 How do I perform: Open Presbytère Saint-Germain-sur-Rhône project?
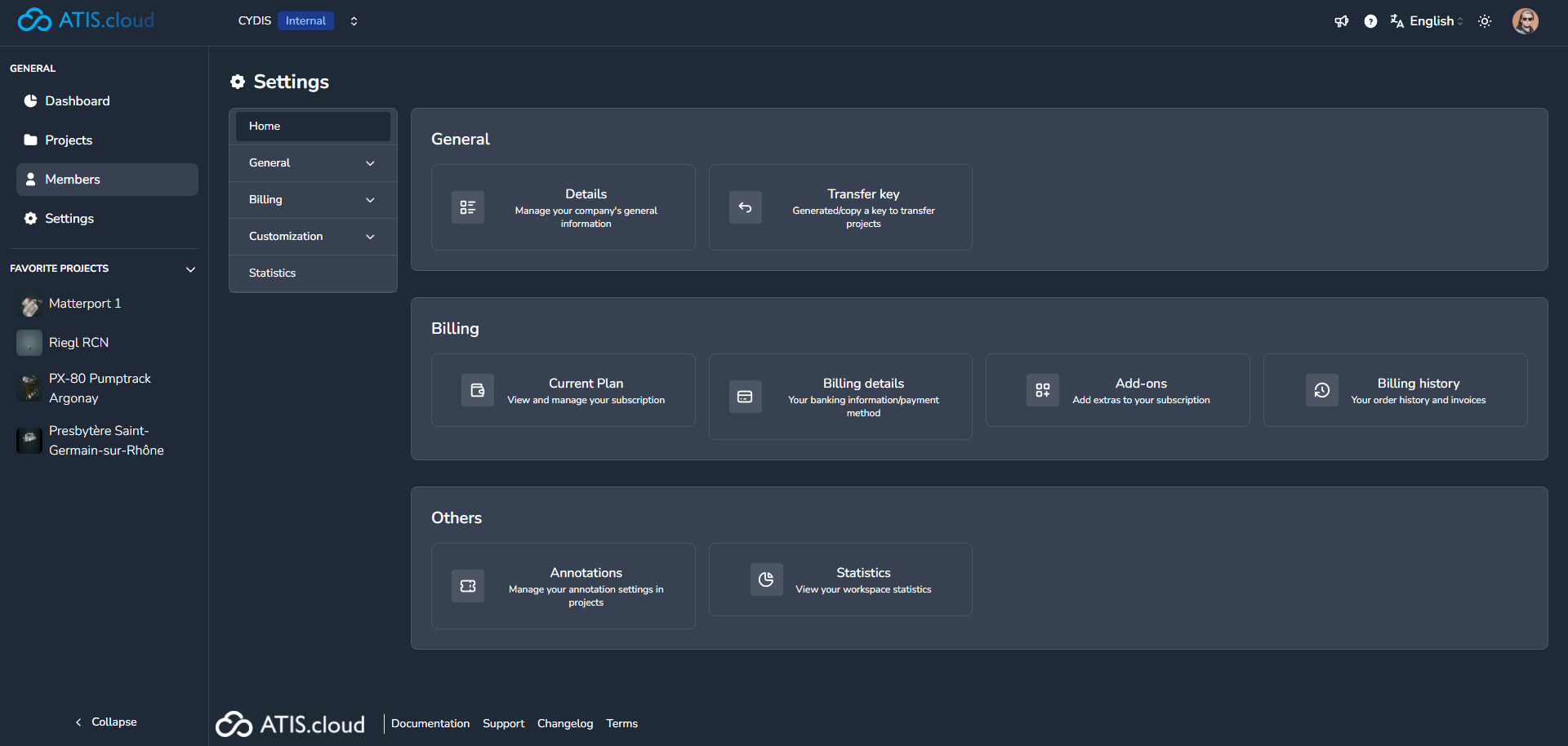(x=107, y=441)
